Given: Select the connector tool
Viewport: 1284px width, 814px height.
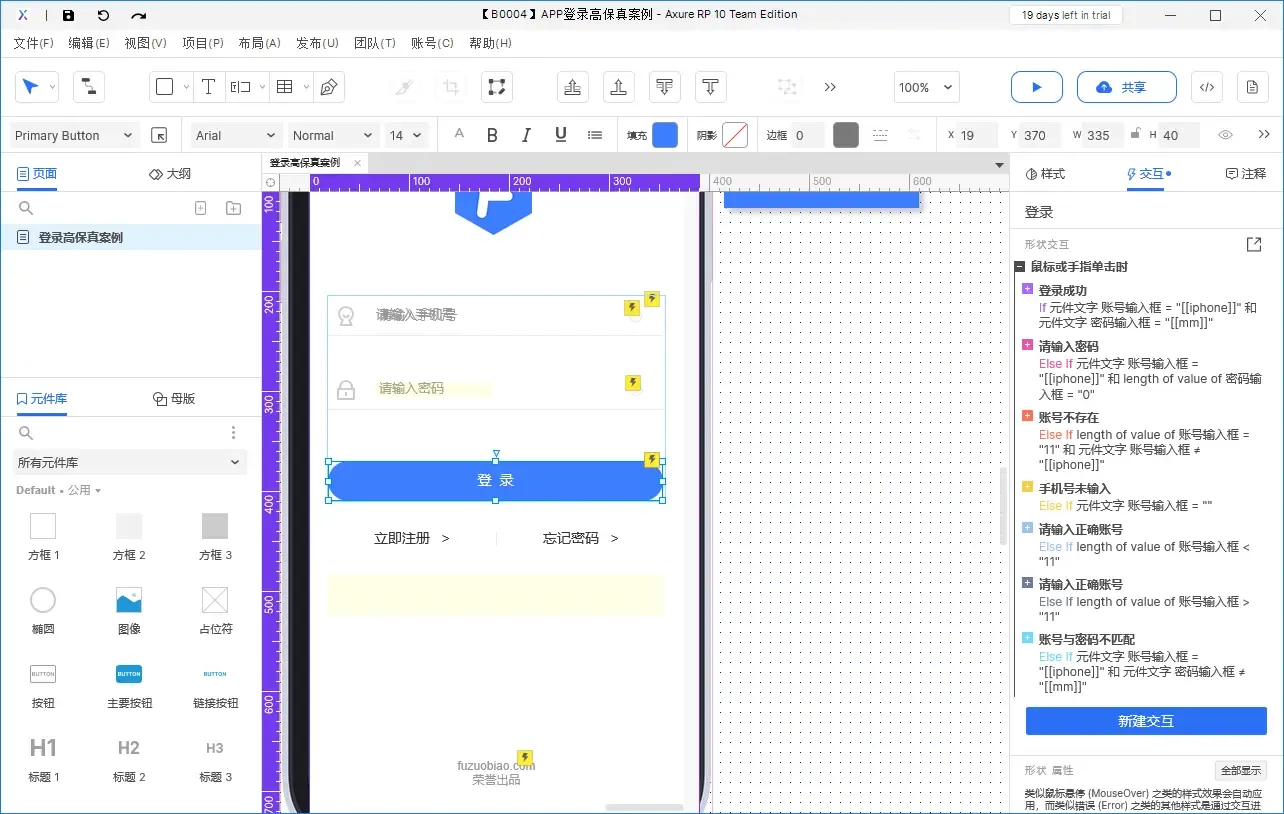Looking at the screenshot, I should (87, 87).
